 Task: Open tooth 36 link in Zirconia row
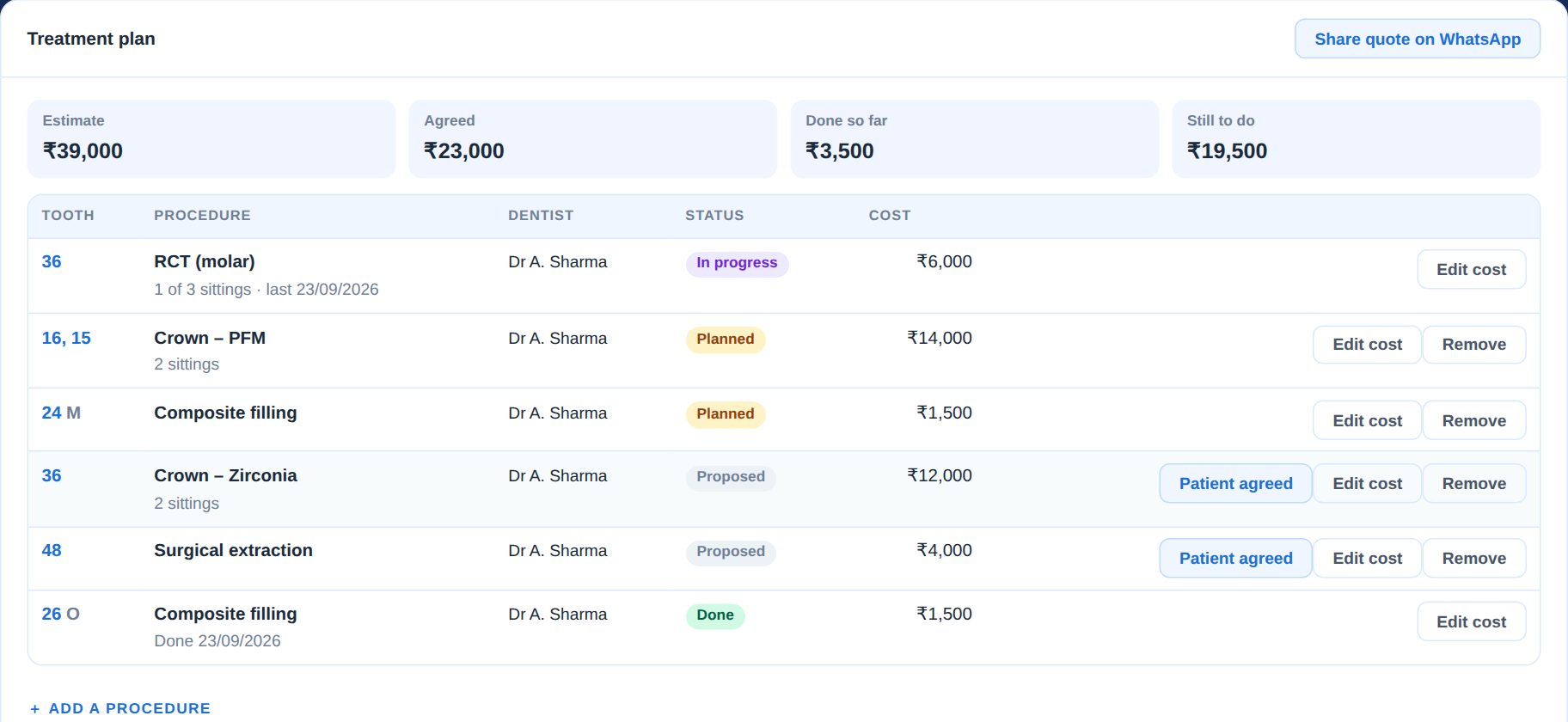(52, 475)
